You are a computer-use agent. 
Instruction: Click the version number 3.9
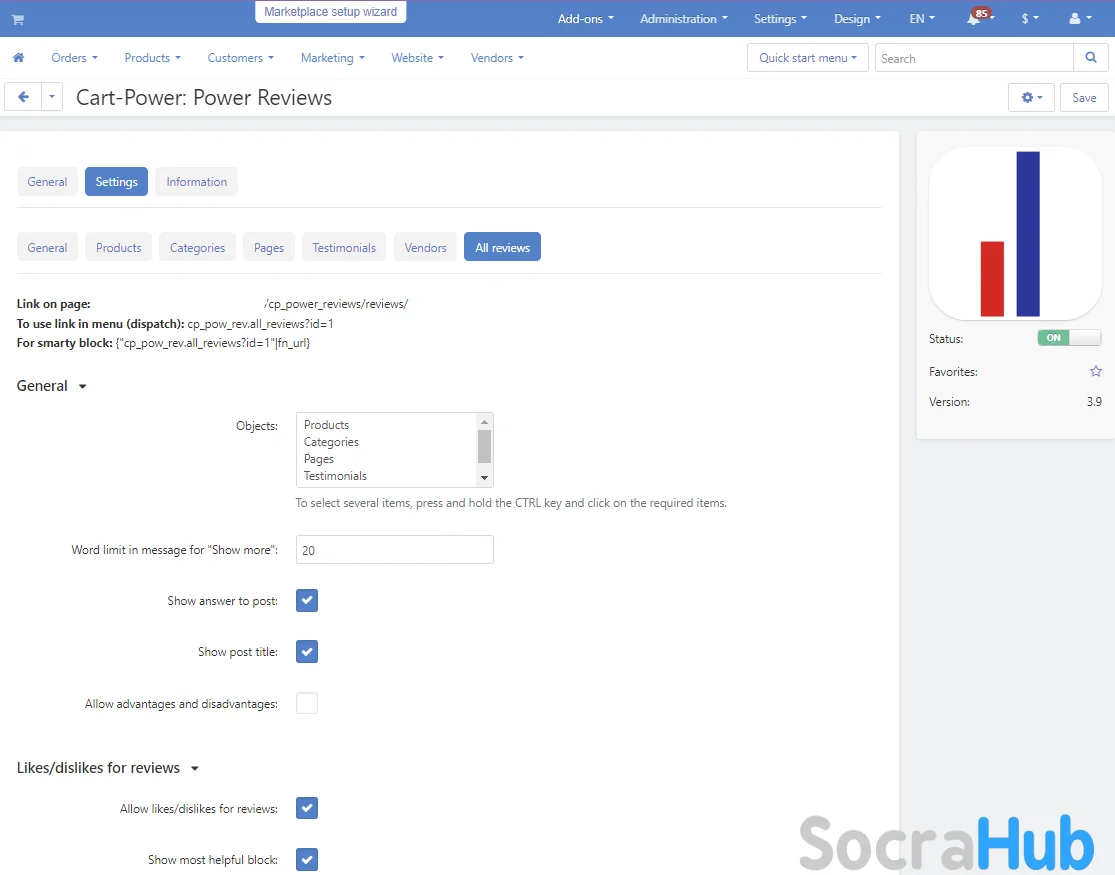pos(1094,401)
